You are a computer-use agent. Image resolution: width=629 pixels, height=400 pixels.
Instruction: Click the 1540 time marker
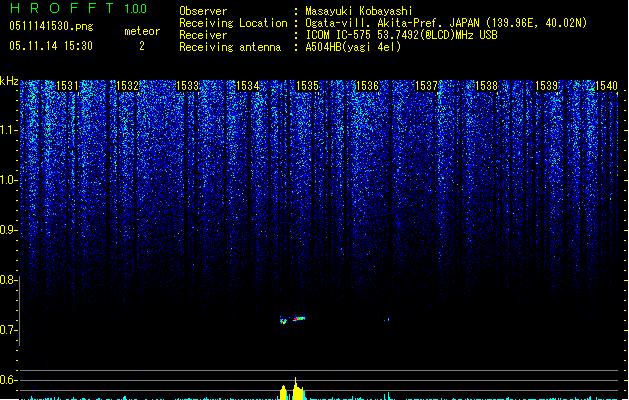click(x=607, y=86)
